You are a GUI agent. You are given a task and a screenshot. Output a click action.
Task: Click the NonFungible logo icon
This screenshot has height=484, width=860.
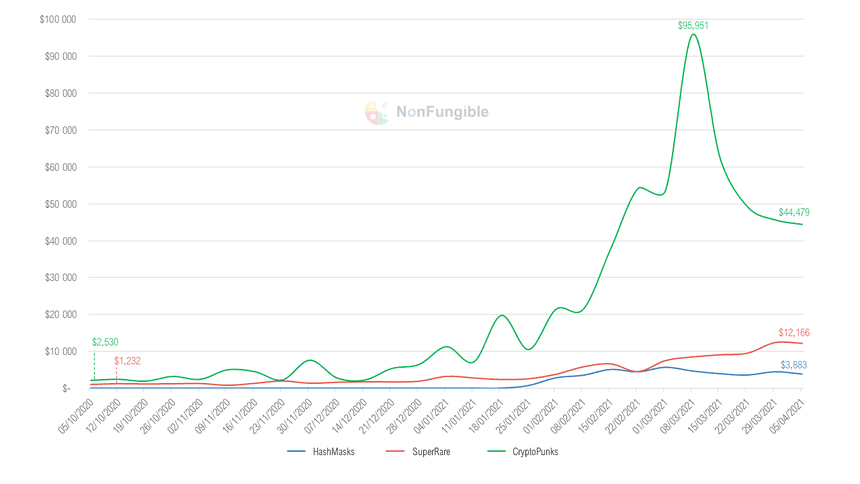pyautogui.click(x=376, y=112)
